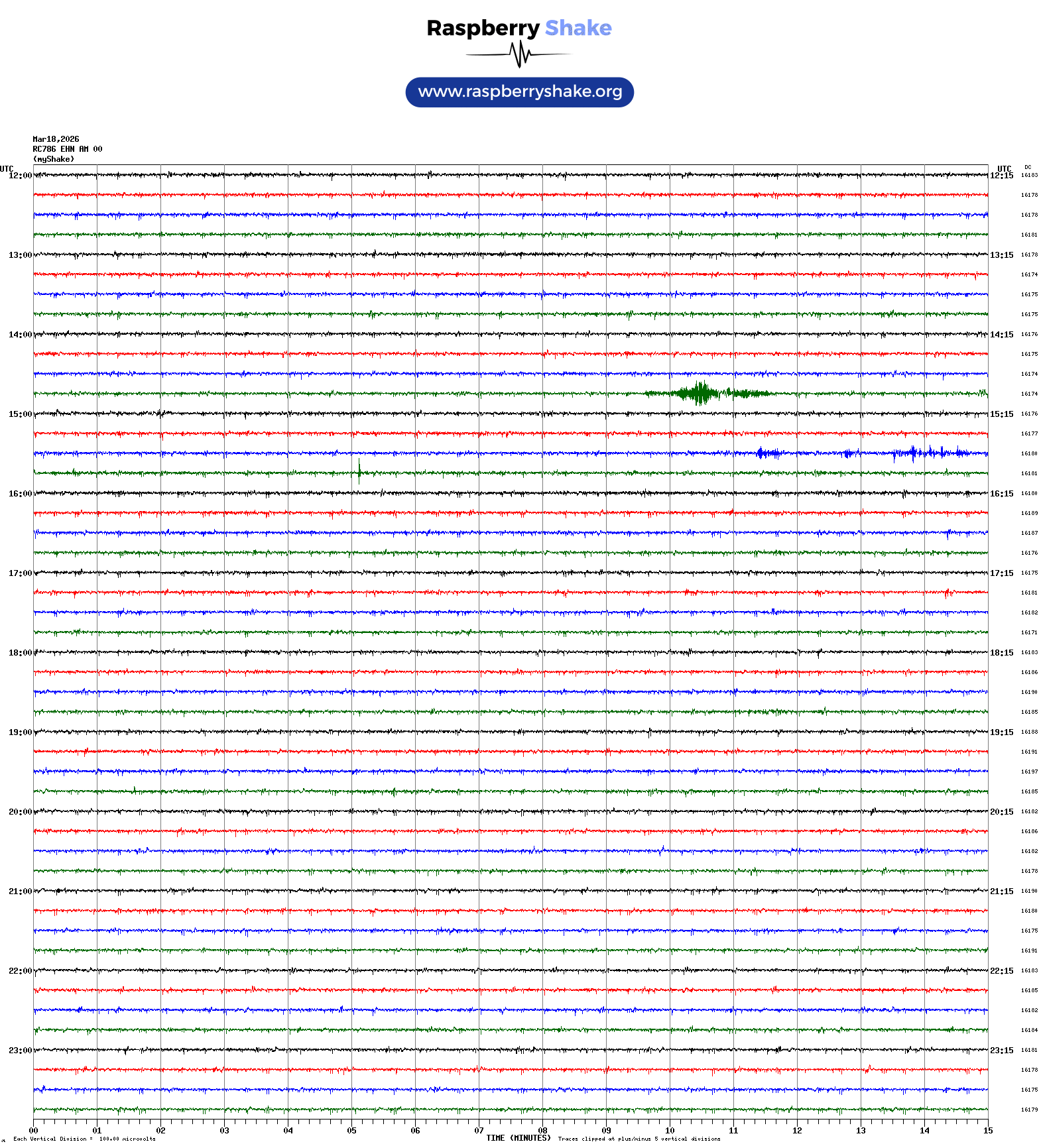Select the 23:00 row time label
This screenshot has height=1148, width=1041.
(20, 1051)
